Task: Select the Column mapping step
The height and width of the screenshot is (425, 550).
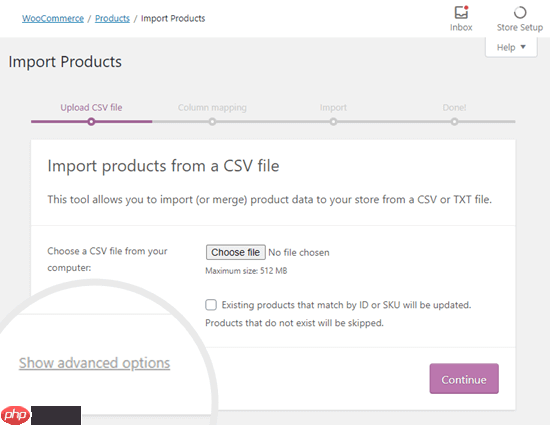Action: point(212,107)
